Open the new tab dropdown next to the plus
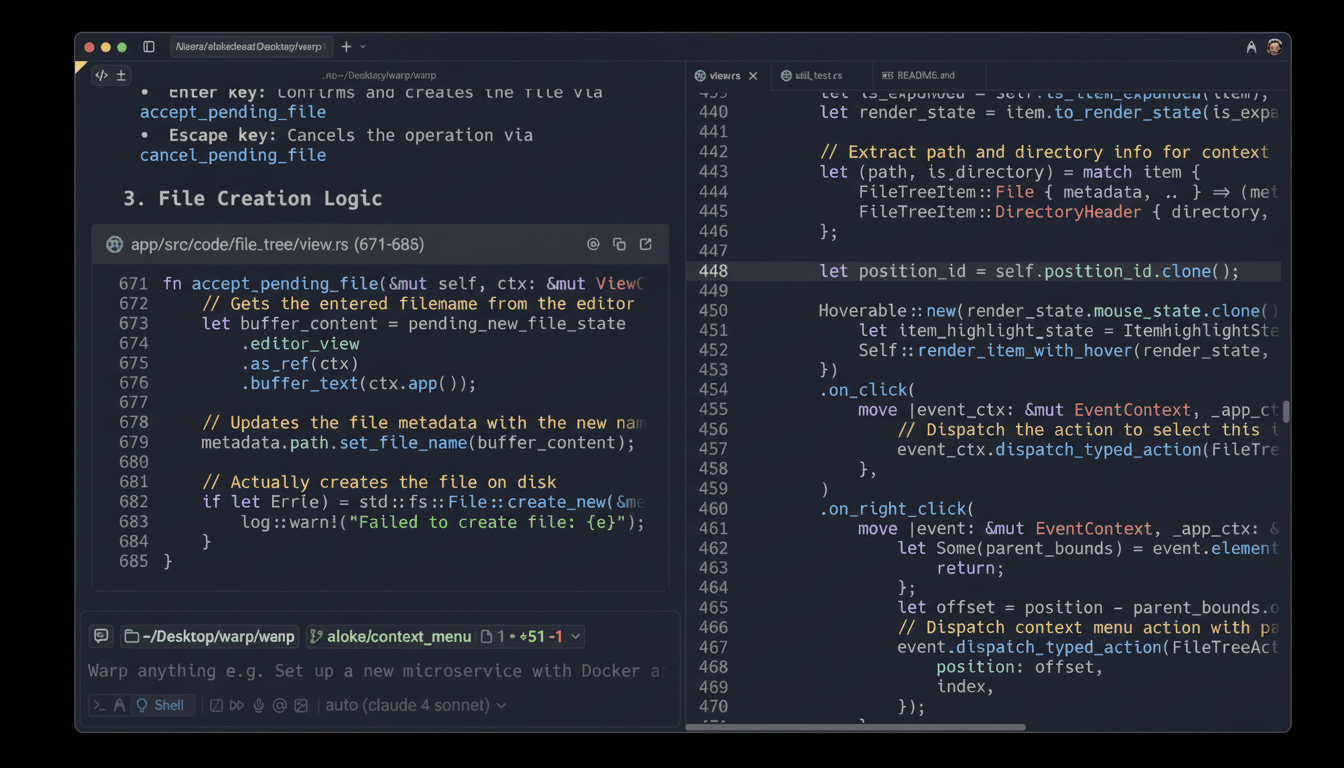1344x768 pixels. pos(361,46)
